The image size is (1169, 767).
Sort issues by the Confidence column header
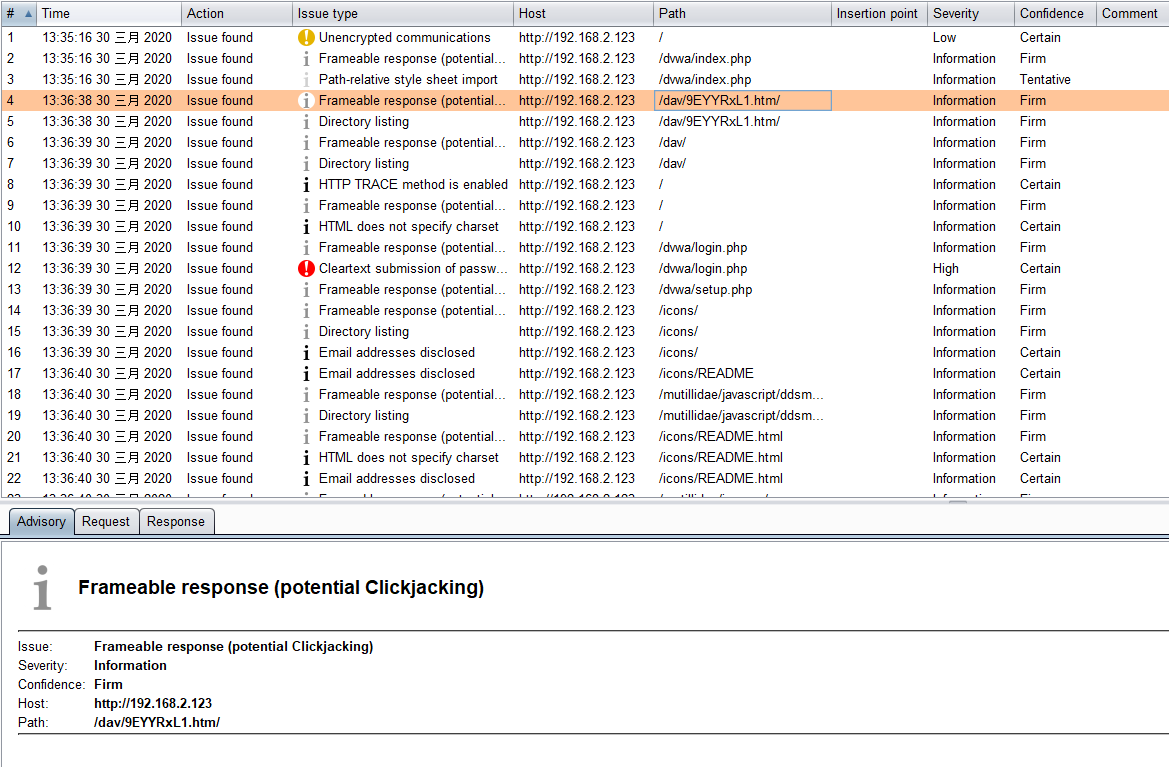[1051, 14]
